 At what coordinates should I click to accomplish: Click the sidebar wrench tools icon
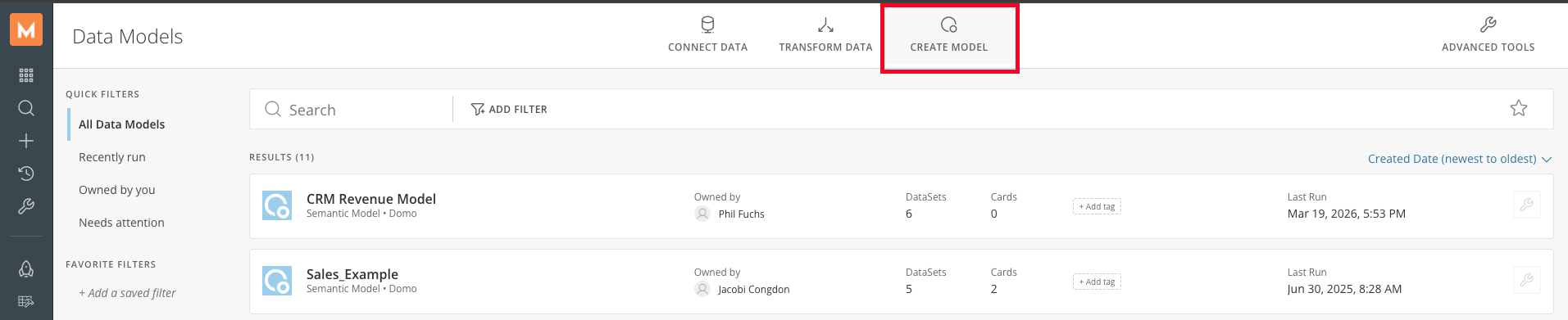pos(26,206)
